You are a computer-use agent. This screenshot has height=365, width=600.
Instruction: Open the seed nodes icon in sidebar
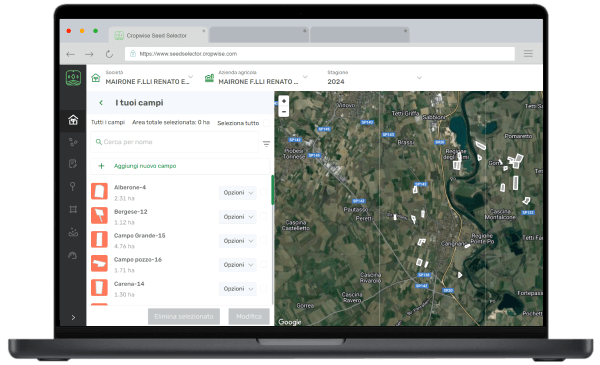point(73,142)
